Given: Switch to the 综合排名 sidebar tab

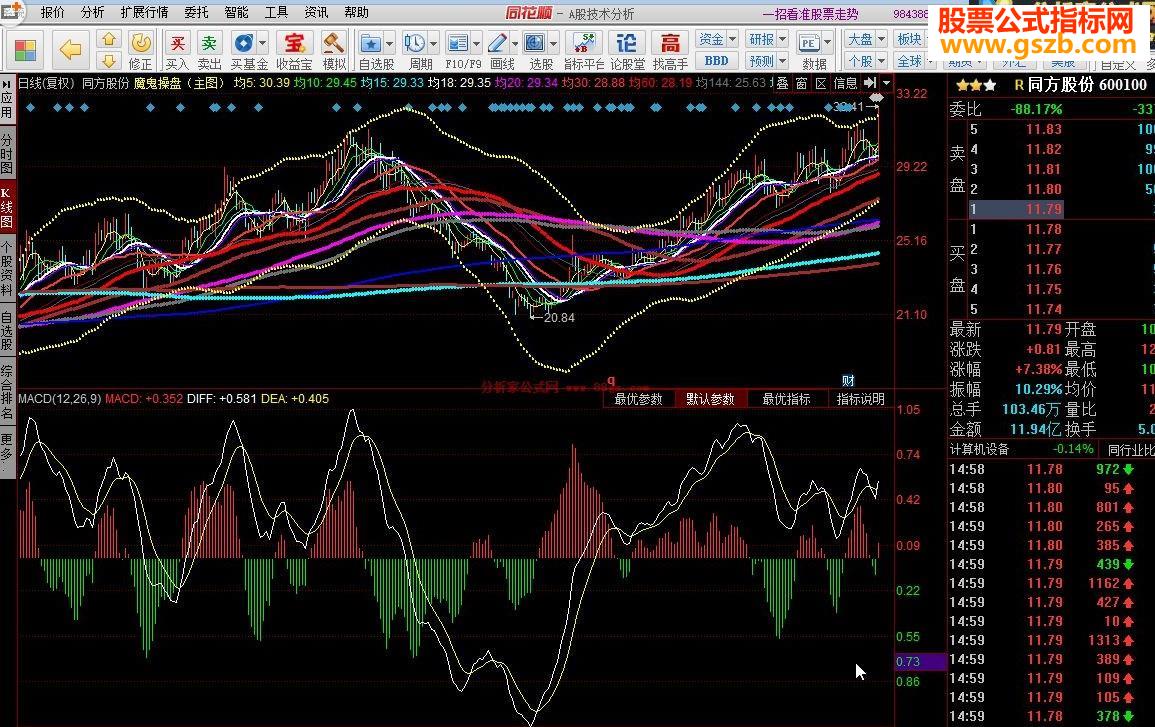Looking at the screenshot, I should [7, 392].
